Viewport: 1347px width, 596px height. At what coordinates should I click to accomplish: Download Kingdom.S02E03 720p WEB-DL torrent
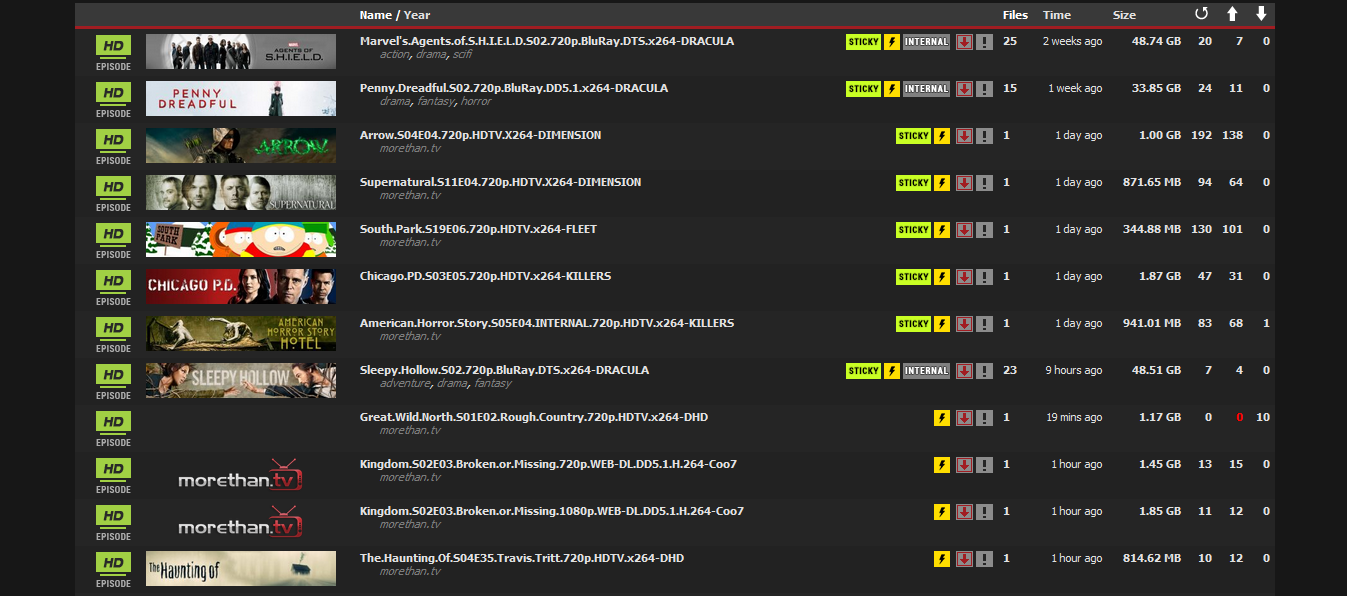coord(964,465)
